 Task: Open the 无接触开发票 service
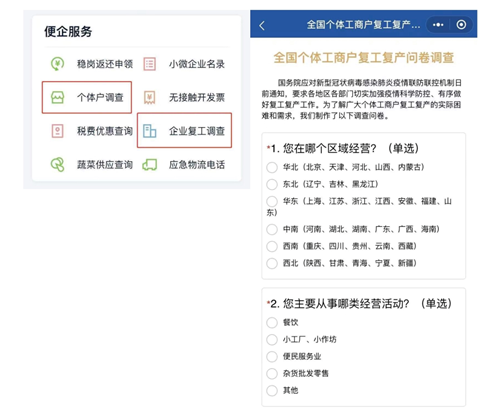(184, 97)
